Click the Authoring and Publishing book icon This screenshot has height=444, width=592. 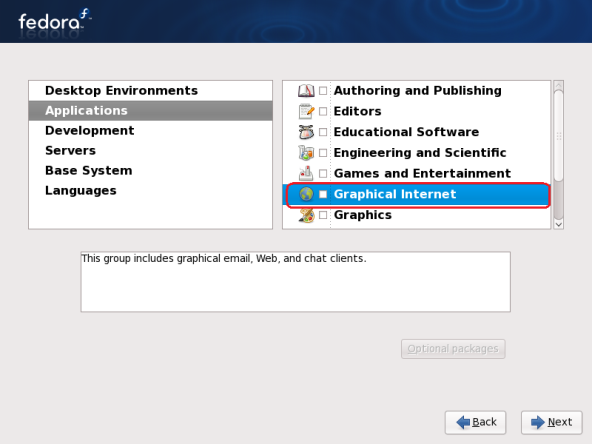tap(306, 91)
